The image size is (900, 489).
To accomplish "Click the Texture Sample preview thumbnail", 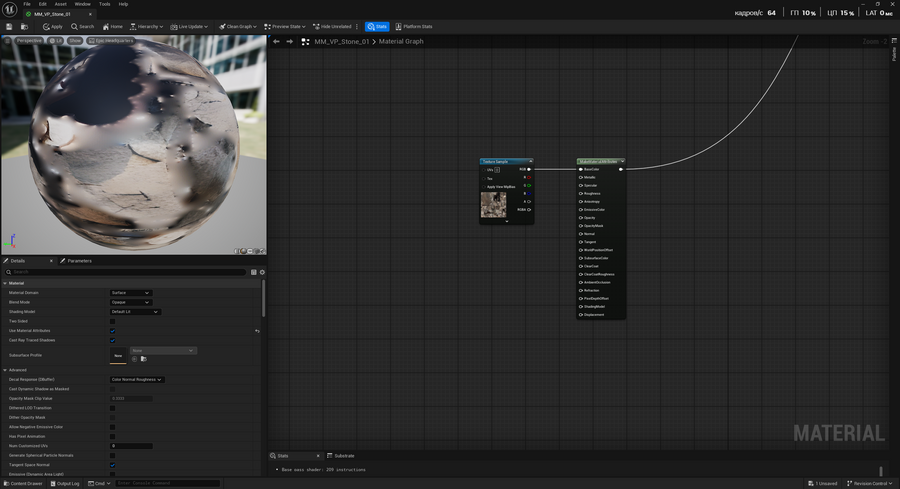I will pyautogui.click(x=493, y=205).
